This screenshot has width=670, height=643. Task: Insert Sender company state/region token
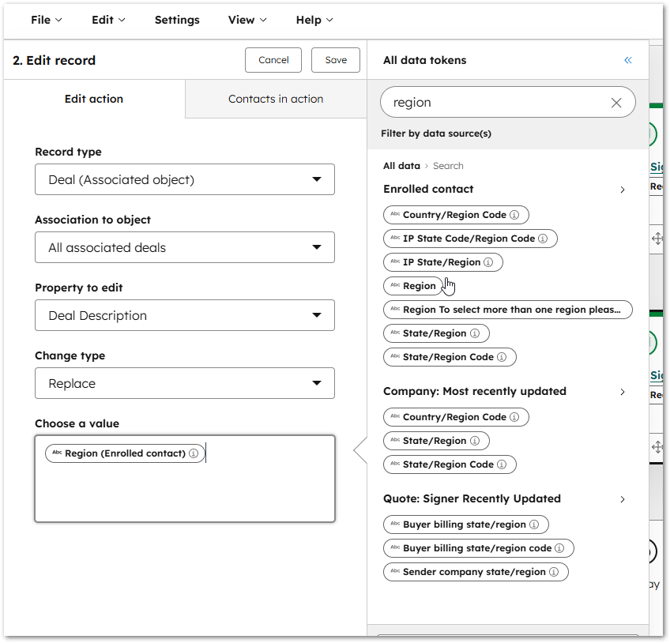pyautogui.click(x=474, y=572)
